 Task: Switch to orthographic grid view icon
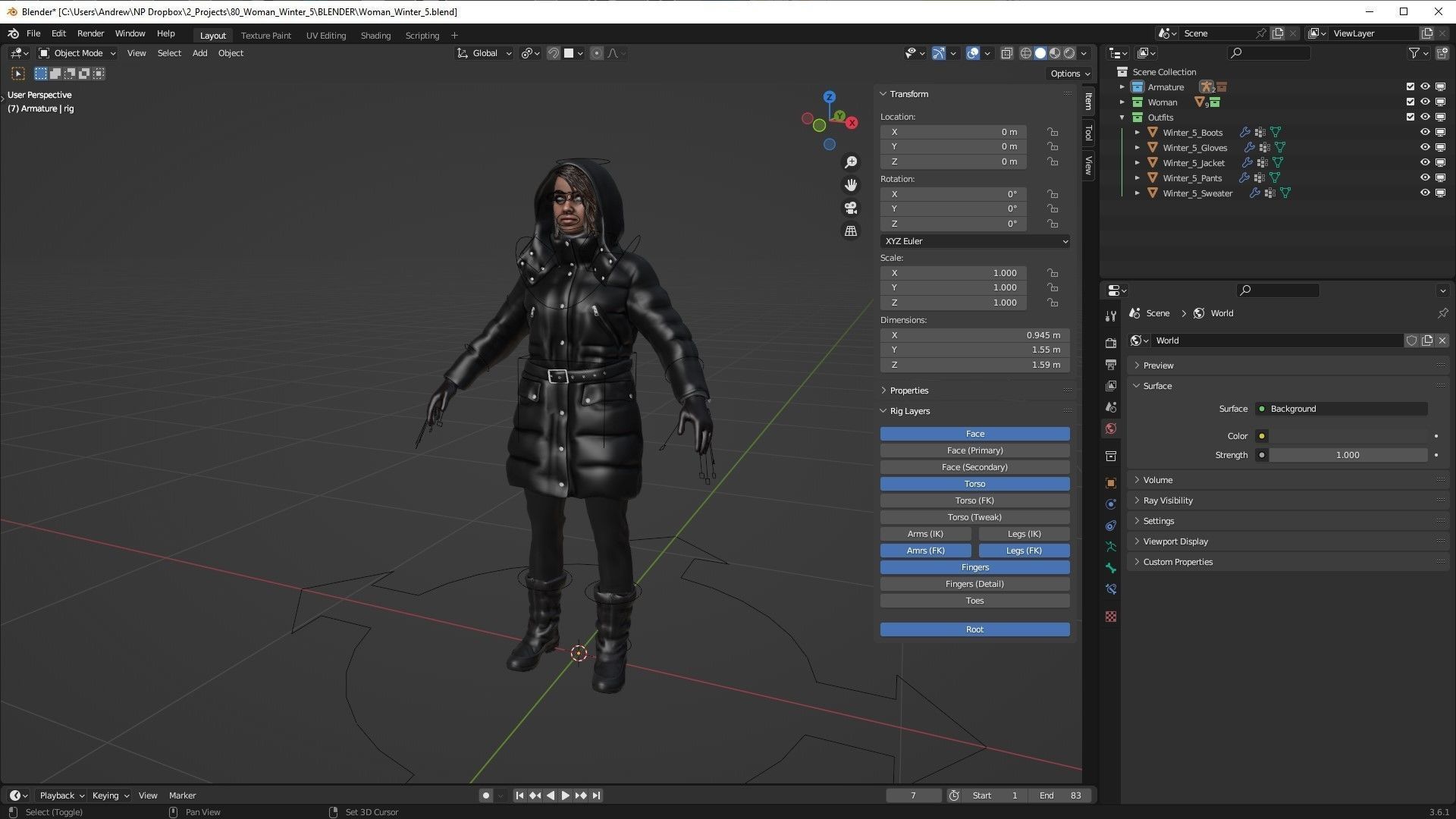851,231
